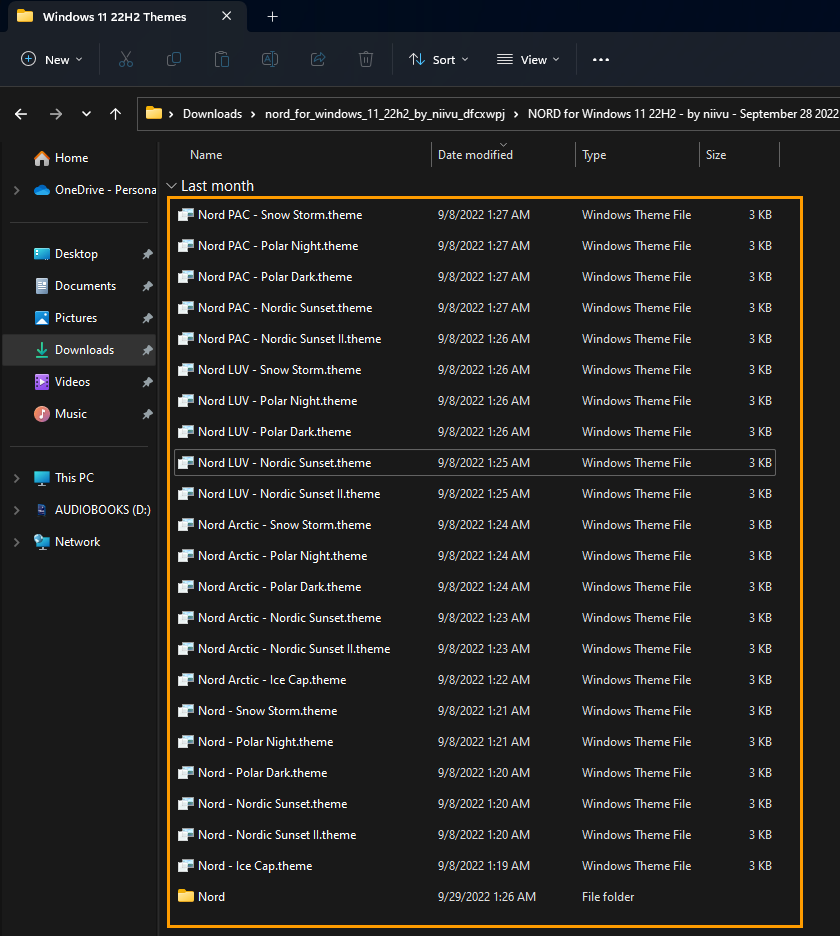Click the pin icon next to Music

147,414
